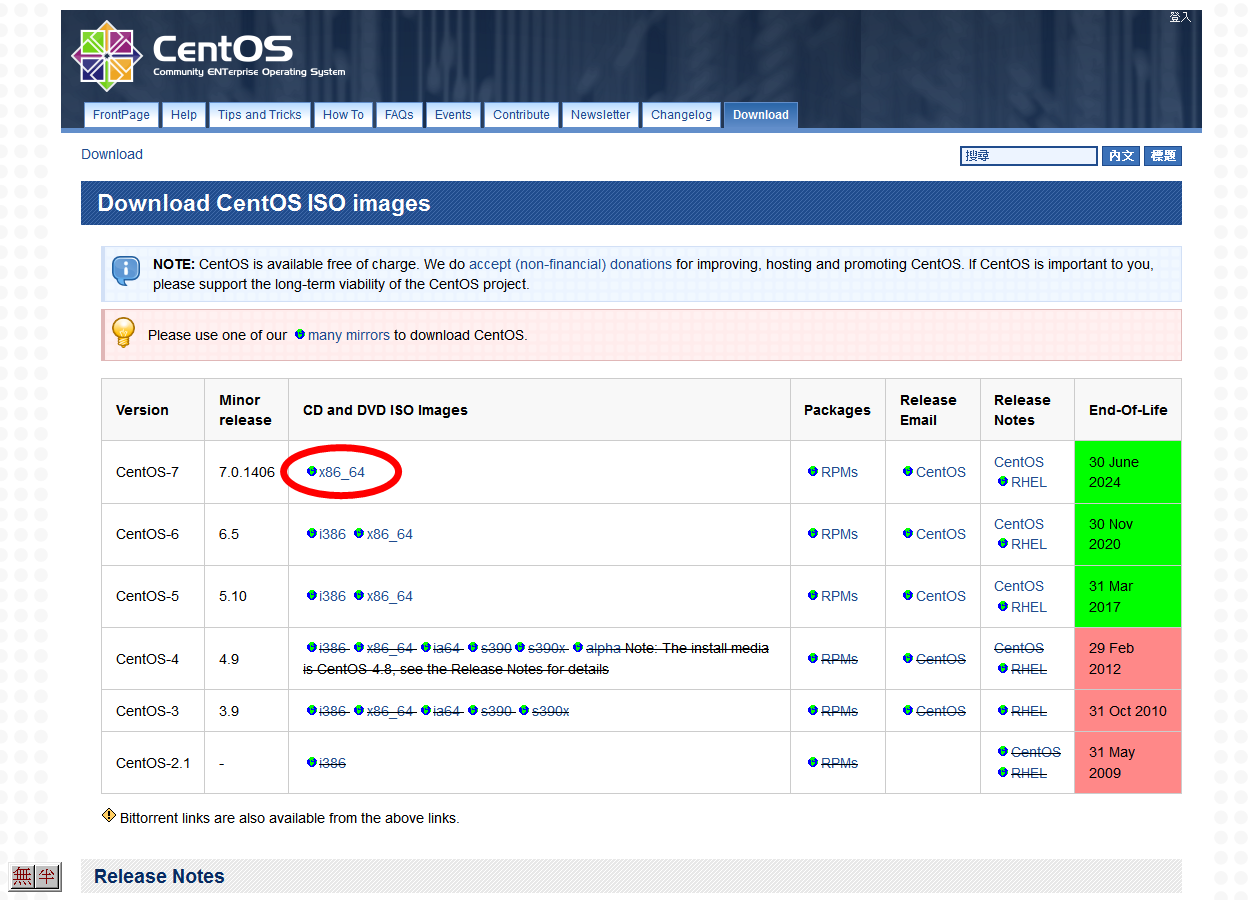Click CentOS-3 ia64 struck-through link
This screenshot has width=1249, height=900.
point(447,711)
